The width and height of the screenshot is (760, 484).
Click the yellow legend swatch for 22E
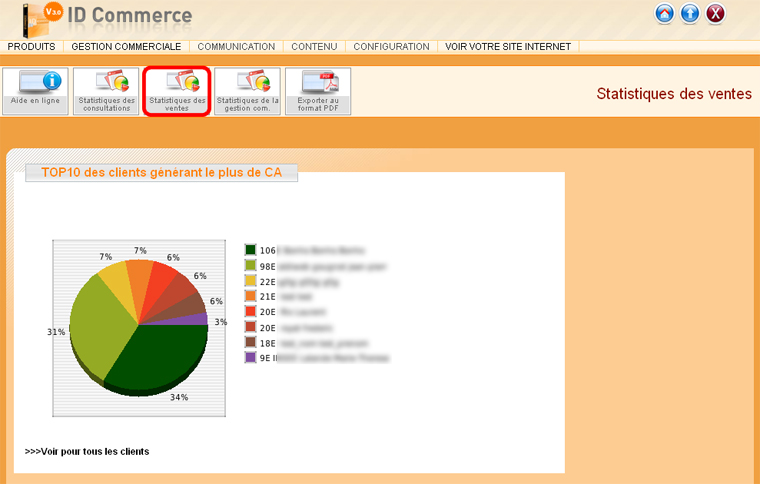tap(250, 281)
